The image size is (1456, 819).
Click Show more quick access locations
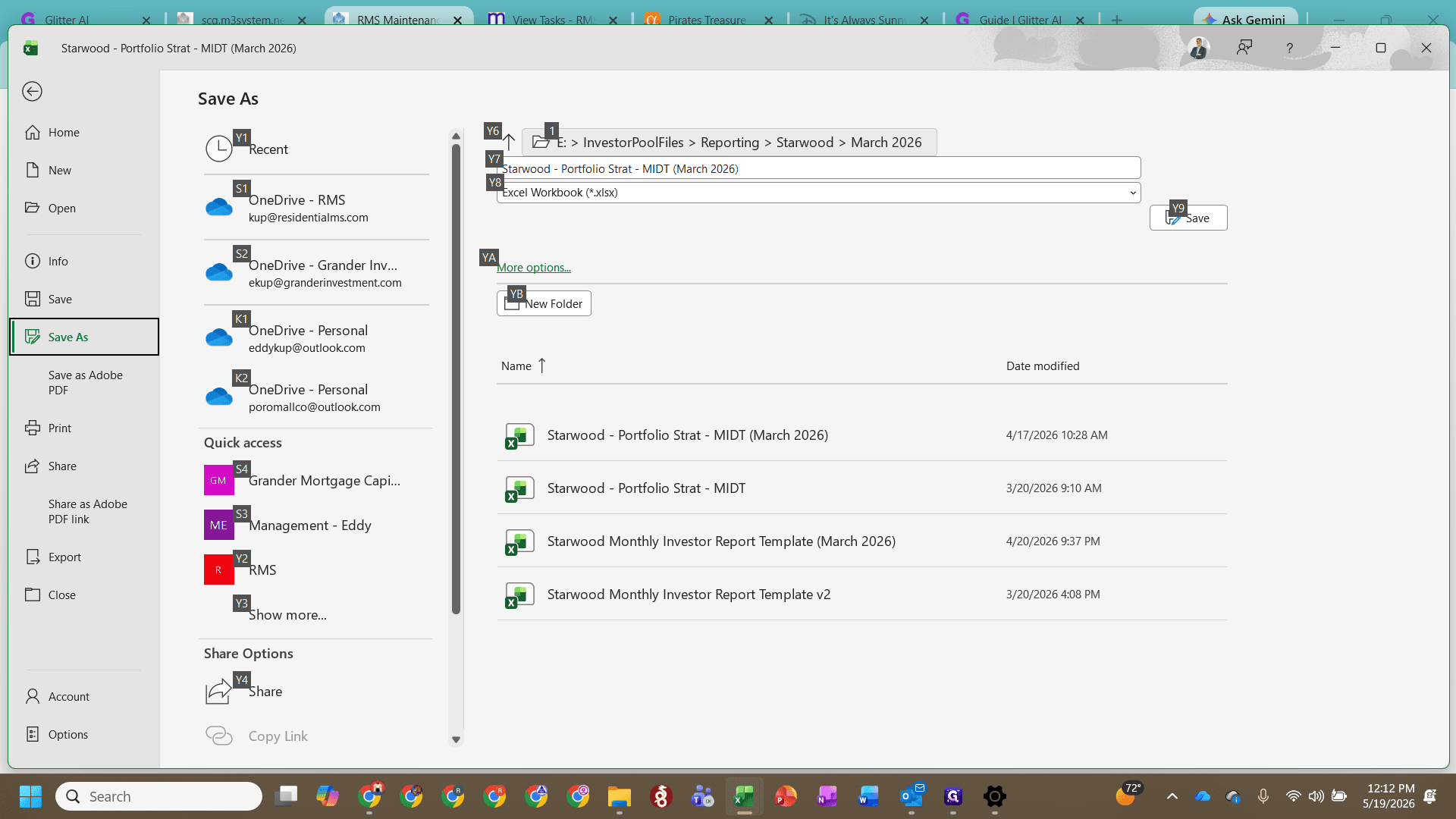pos(287,615)
